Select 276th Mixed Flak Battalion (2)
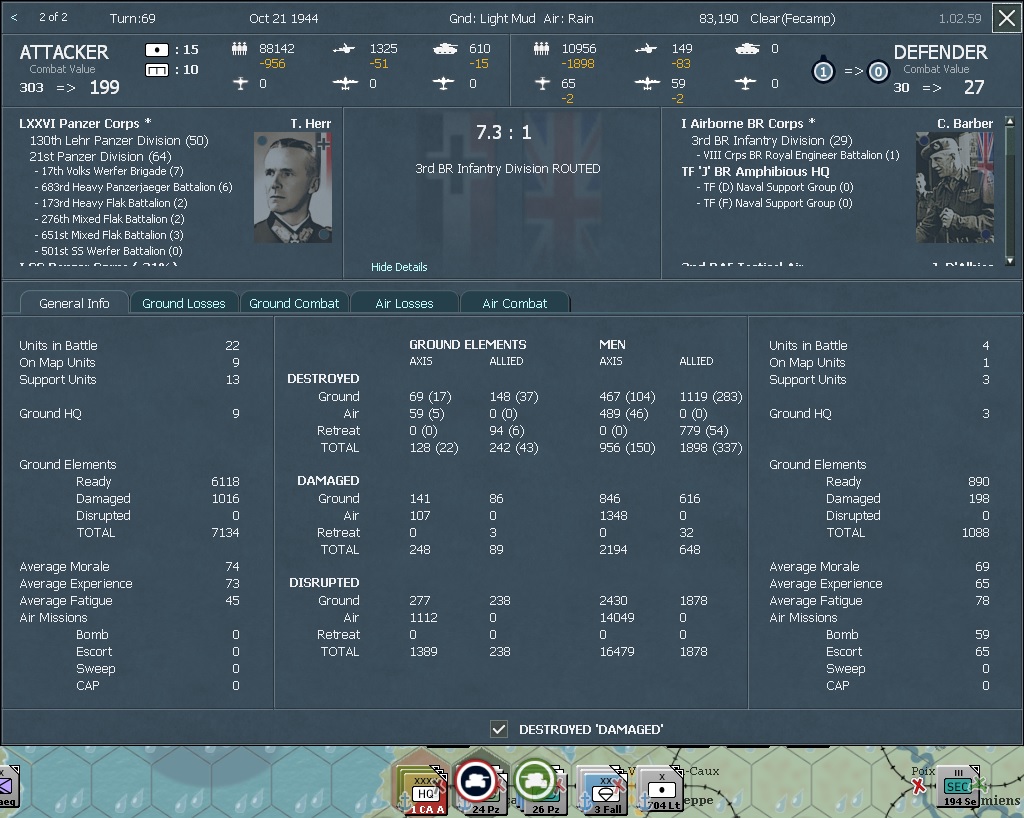This screenshot has width=1024, height=818. coord(109,219)
